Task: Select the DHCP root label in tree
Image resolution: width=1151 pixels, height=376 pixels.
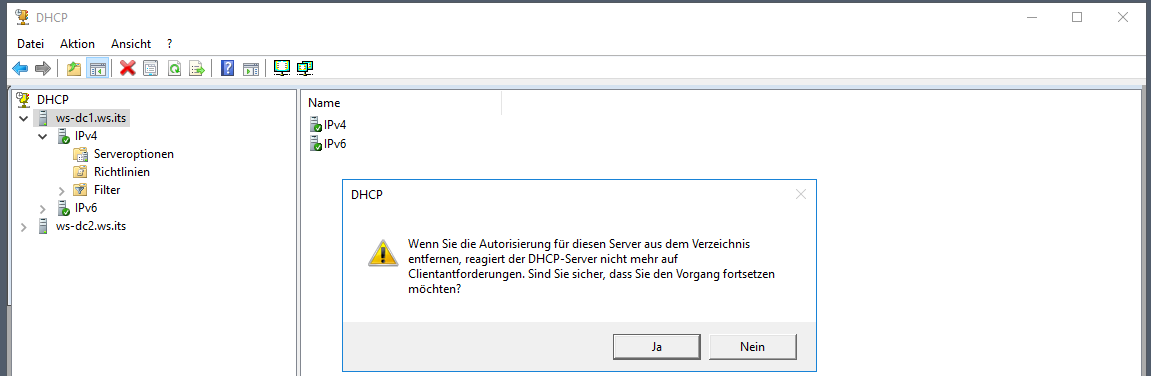Action: (52, 99)
